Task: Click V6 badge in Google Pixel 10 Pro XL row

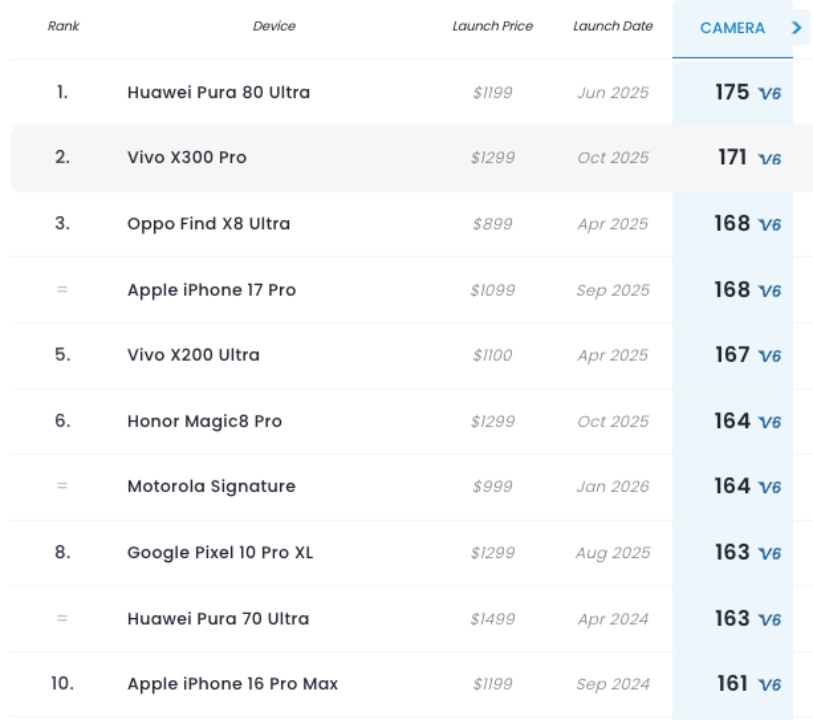Action: click(x=770, y=553)
